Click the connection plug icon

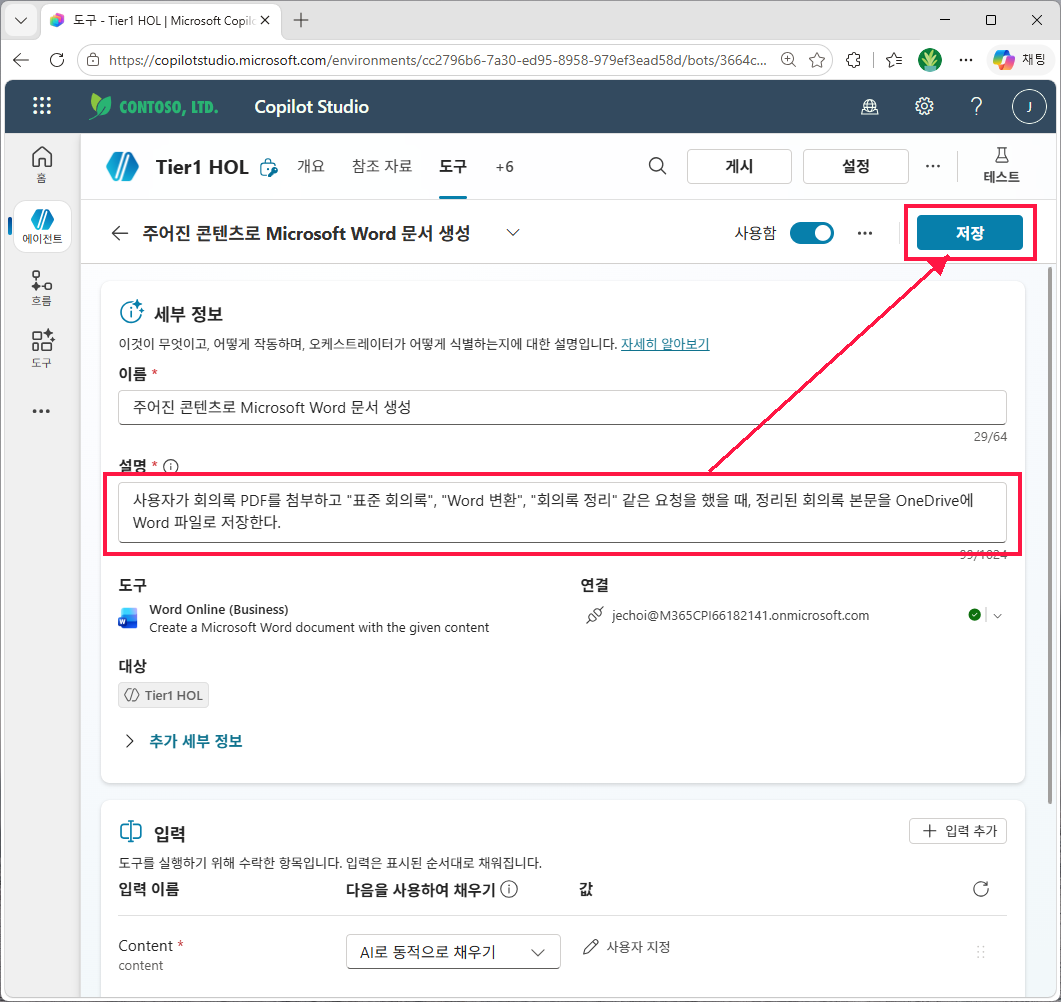594,616
